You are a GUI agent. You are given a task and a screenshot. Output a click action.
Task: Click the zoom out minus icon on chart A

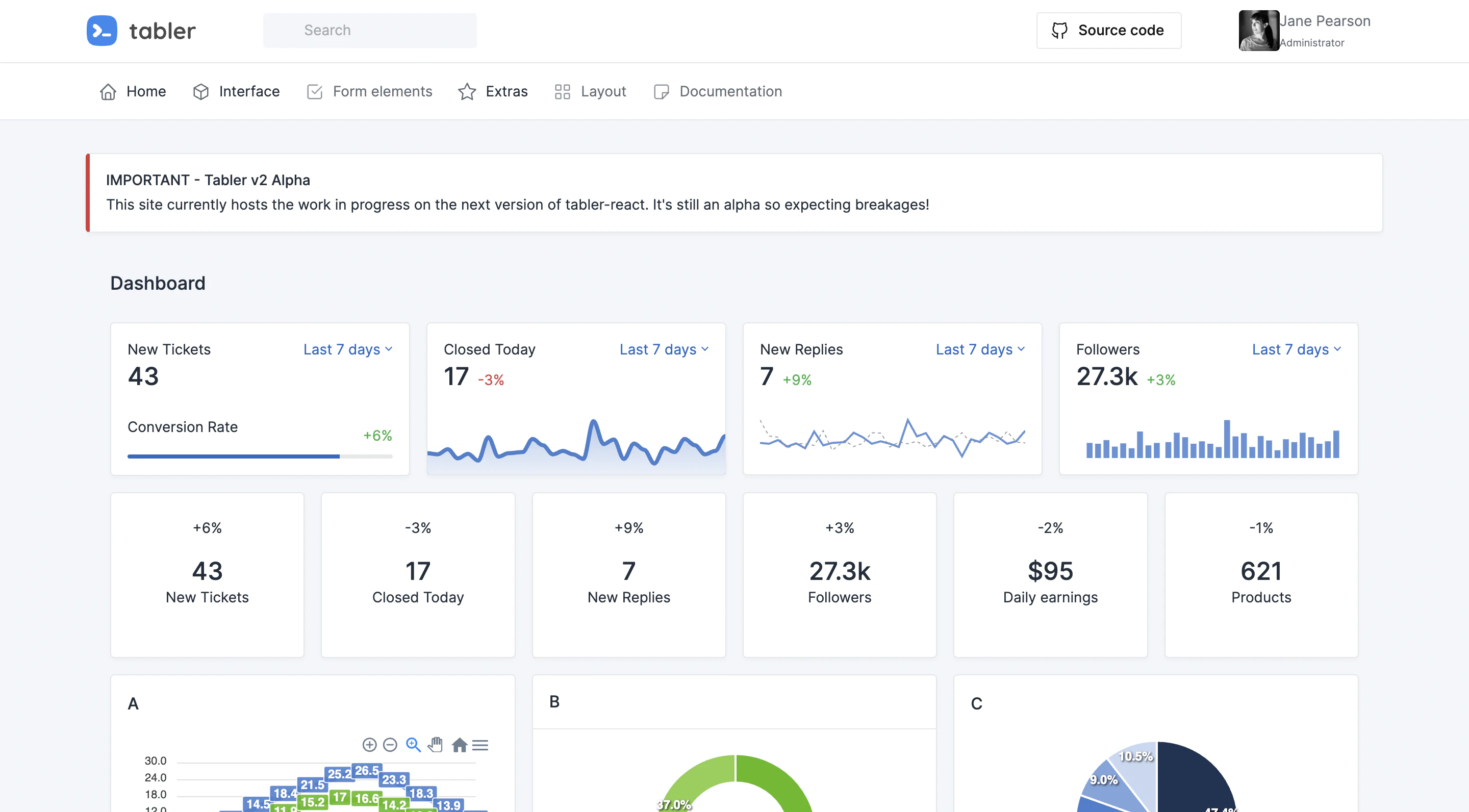coord(390,745)
